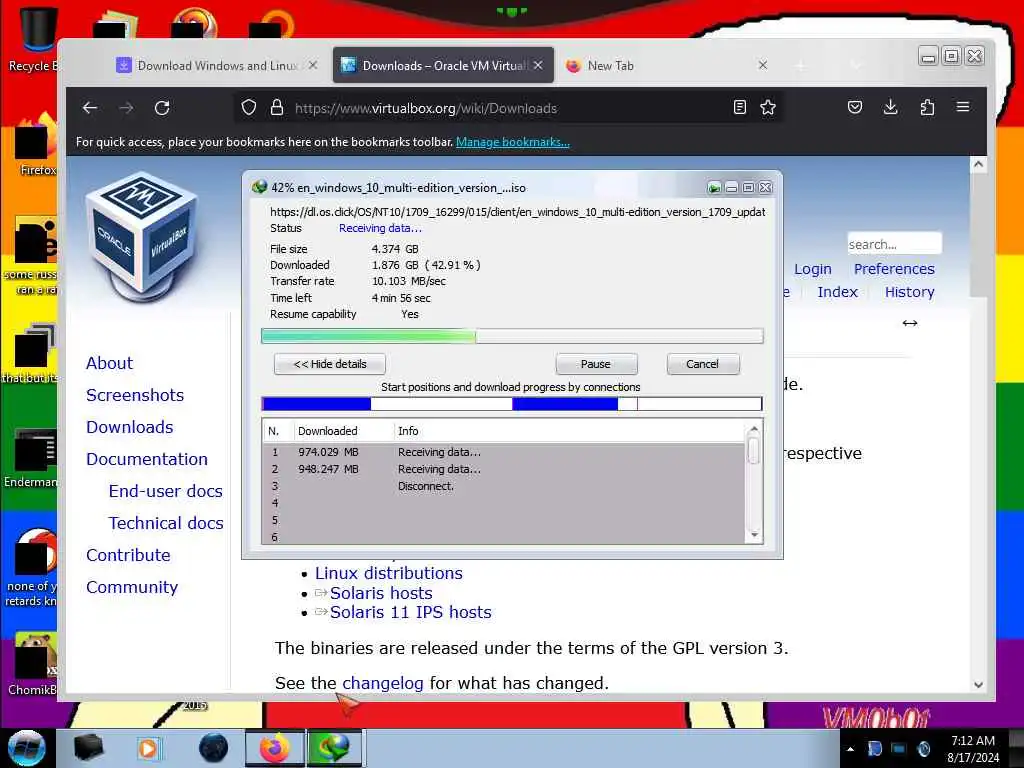Open the Index link
This screenshot has height=768, width=1024.
[x=837, y=292]
